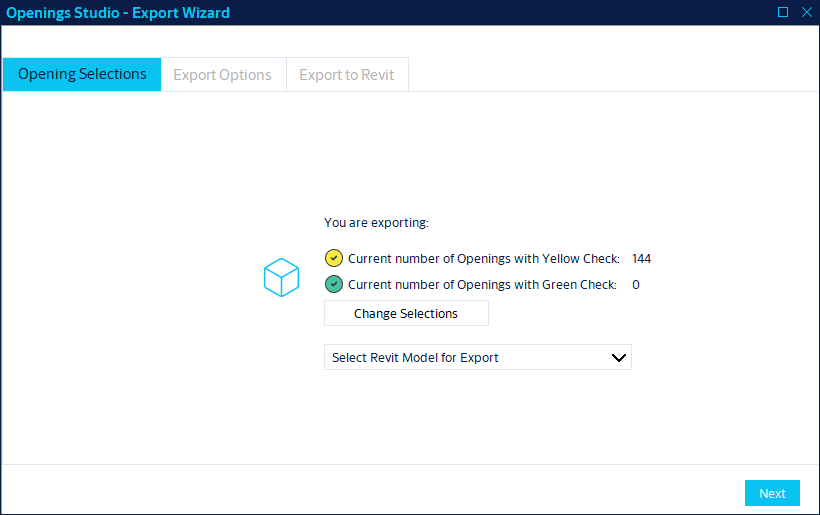Click the Change Selections button
This screenshot has width=820, height=515.
[406, 313]
